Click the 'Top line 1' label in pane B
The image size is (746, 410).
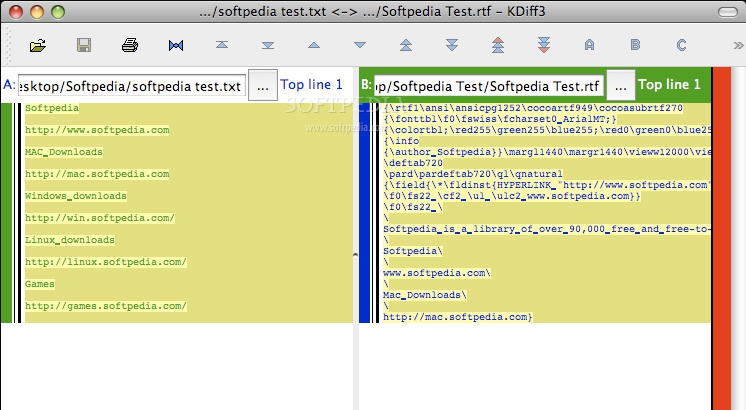point(669,85)
